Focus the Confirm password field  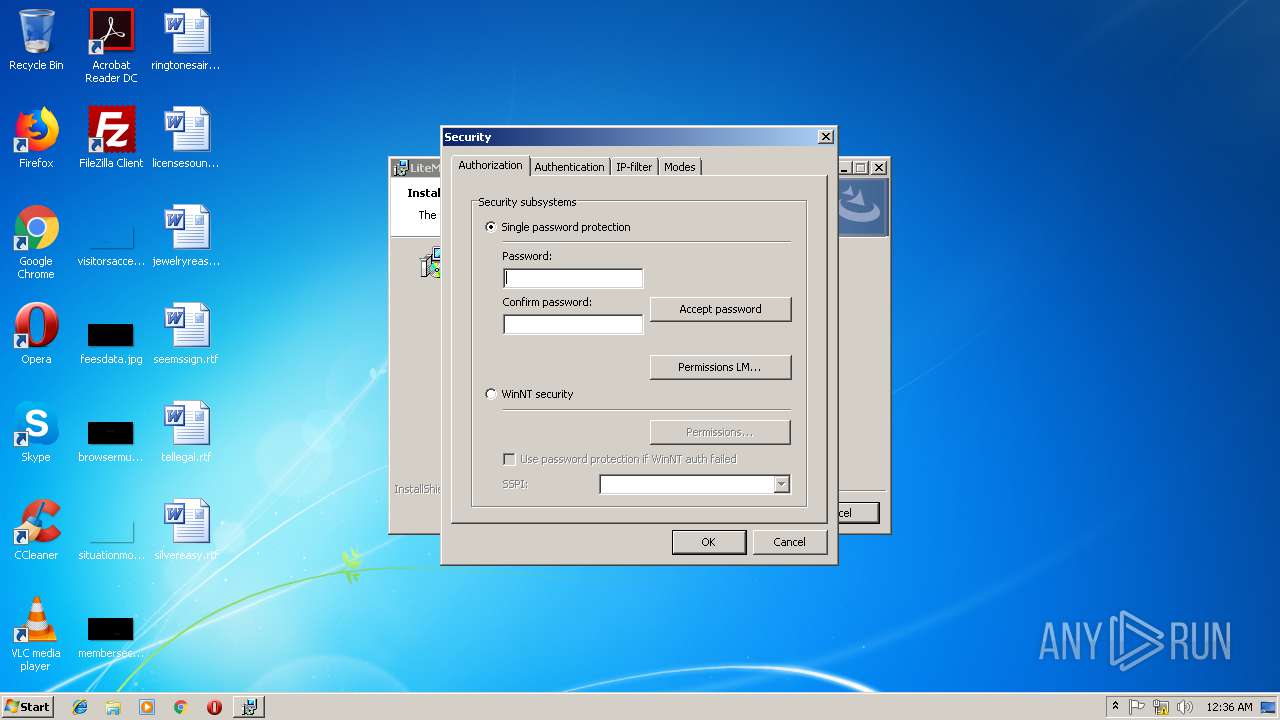click(573, 324)
